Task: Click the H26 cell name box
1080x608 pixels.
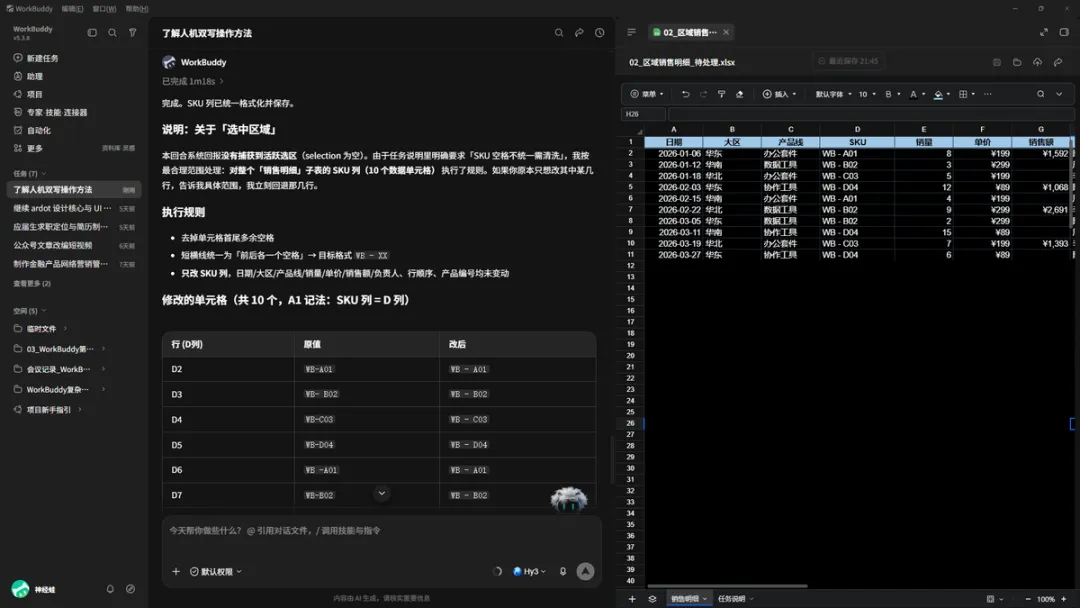Action: coord(643,114)
